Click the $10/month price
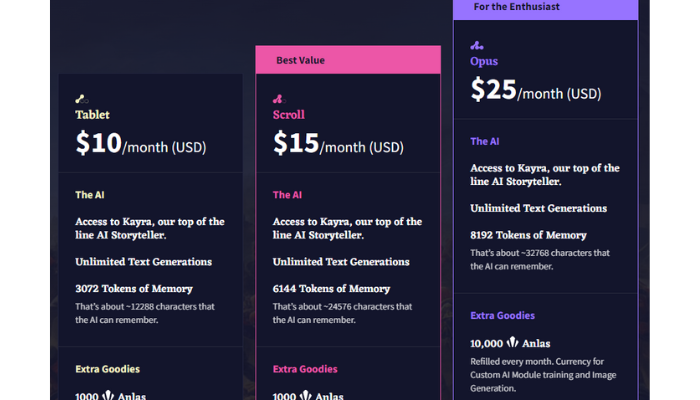This screenshot has width=700, height=400. tap(141, 143)
